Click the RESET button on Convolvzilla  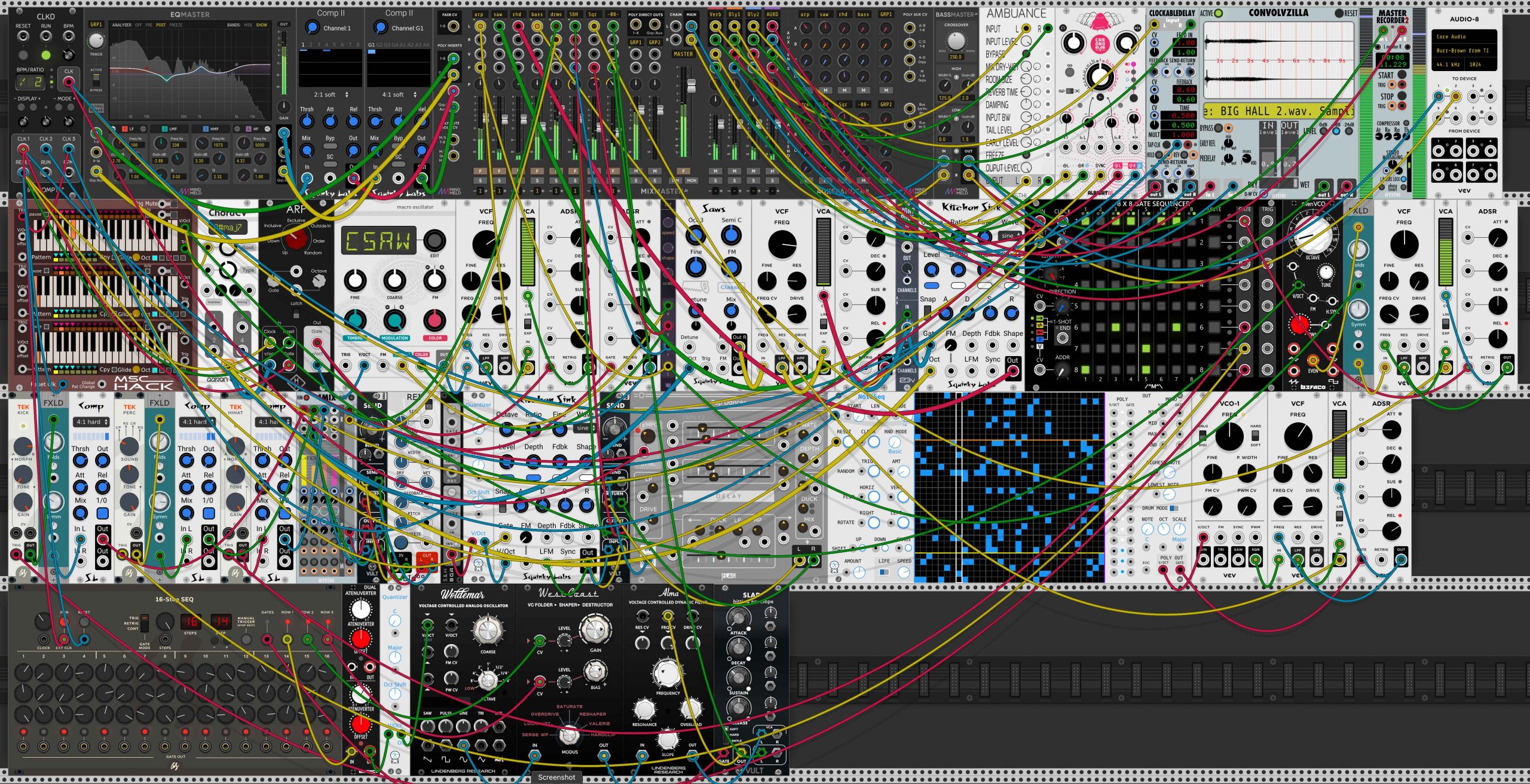click(1339, 13)
